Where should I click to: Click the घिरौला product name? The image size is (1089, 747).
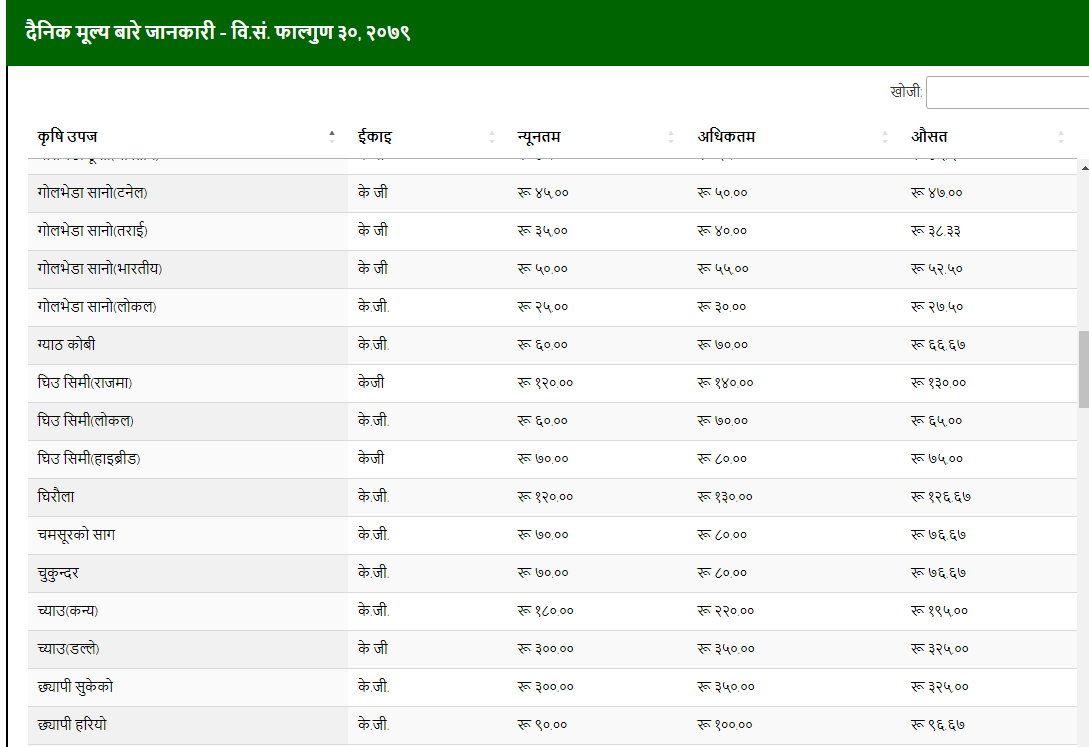56,497
